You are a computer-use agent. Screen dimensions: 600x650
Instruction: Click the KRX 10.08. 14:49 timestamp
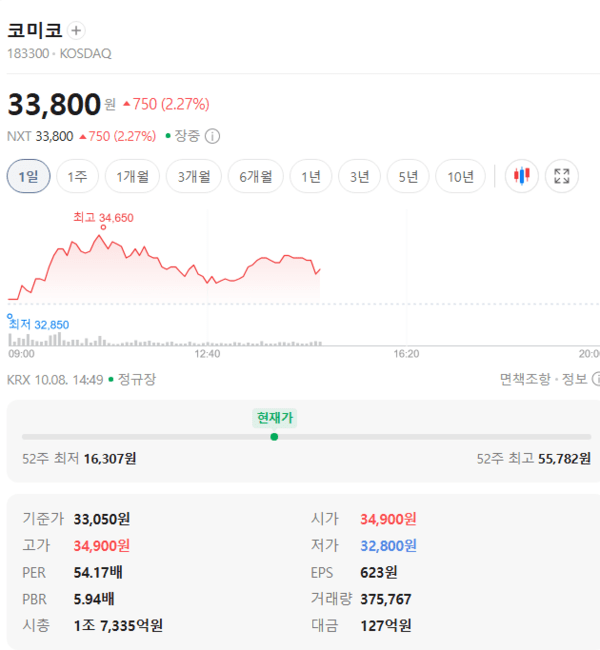(x=55, y=379)
